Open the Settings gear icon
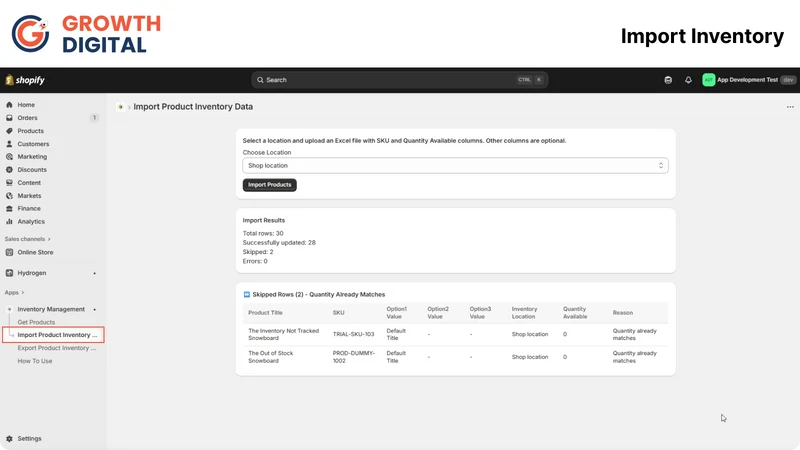 (9, 439)
